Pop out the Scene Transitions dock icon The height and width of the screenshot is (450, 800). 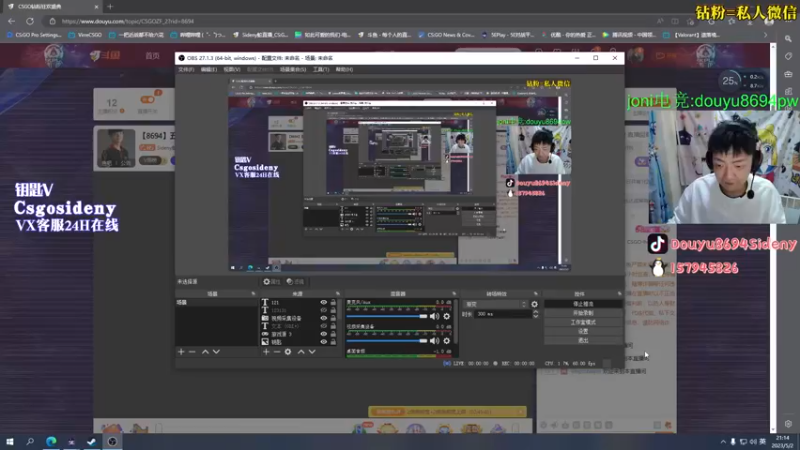[536, 294]
